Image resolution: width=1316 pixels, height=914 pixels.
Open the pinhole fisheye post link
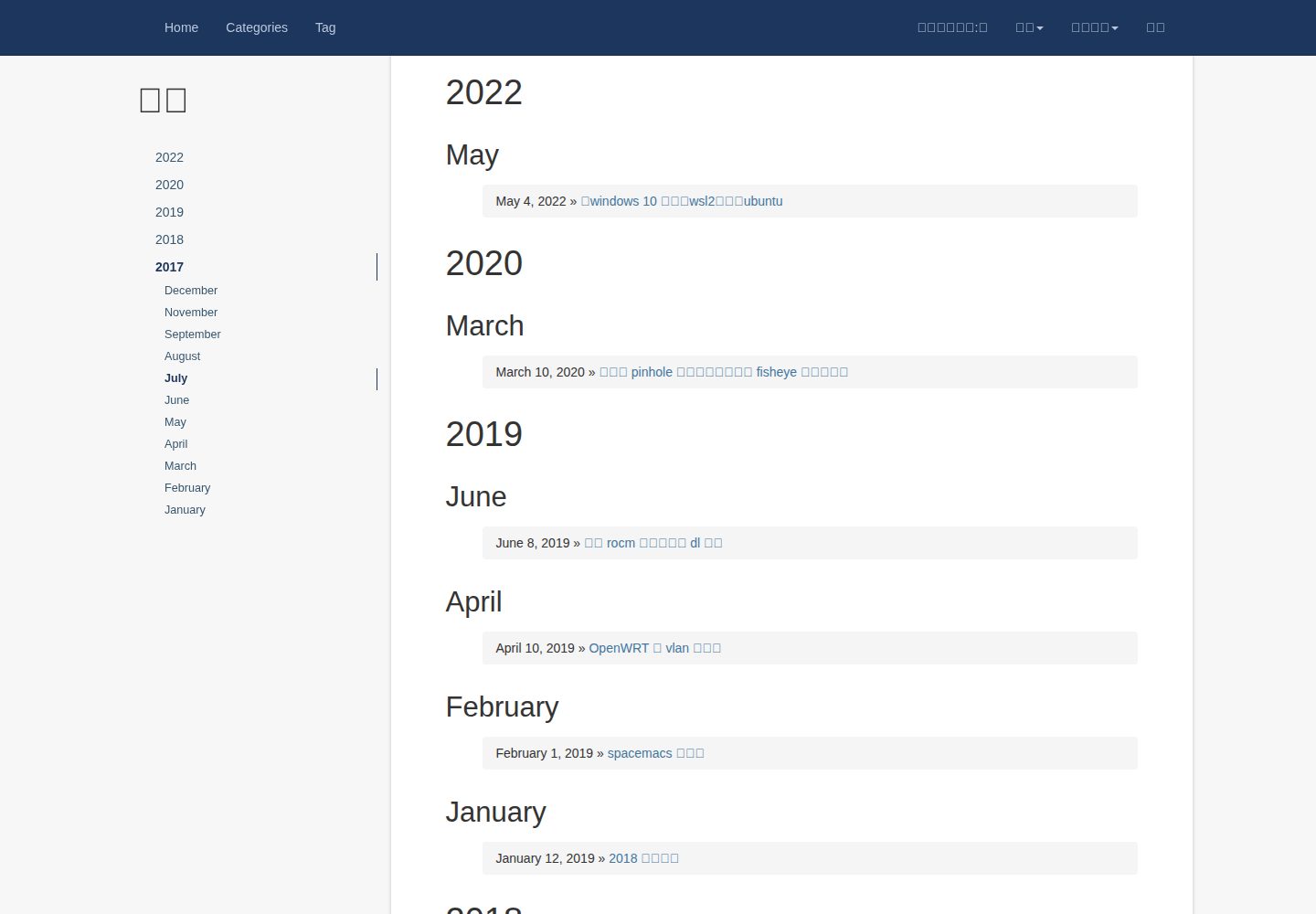click(x=724, y=372)
